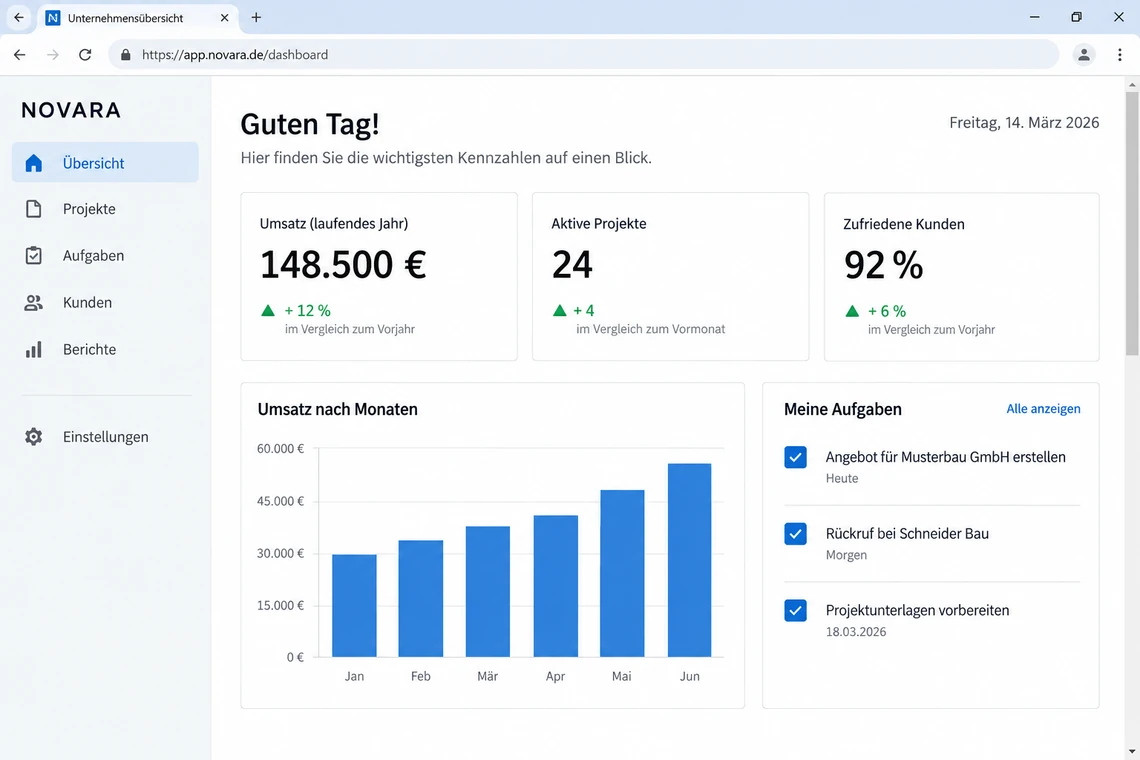Click the address bar URL field
Viewport: 1140px width, 760px height.
(x=583, y=55)
